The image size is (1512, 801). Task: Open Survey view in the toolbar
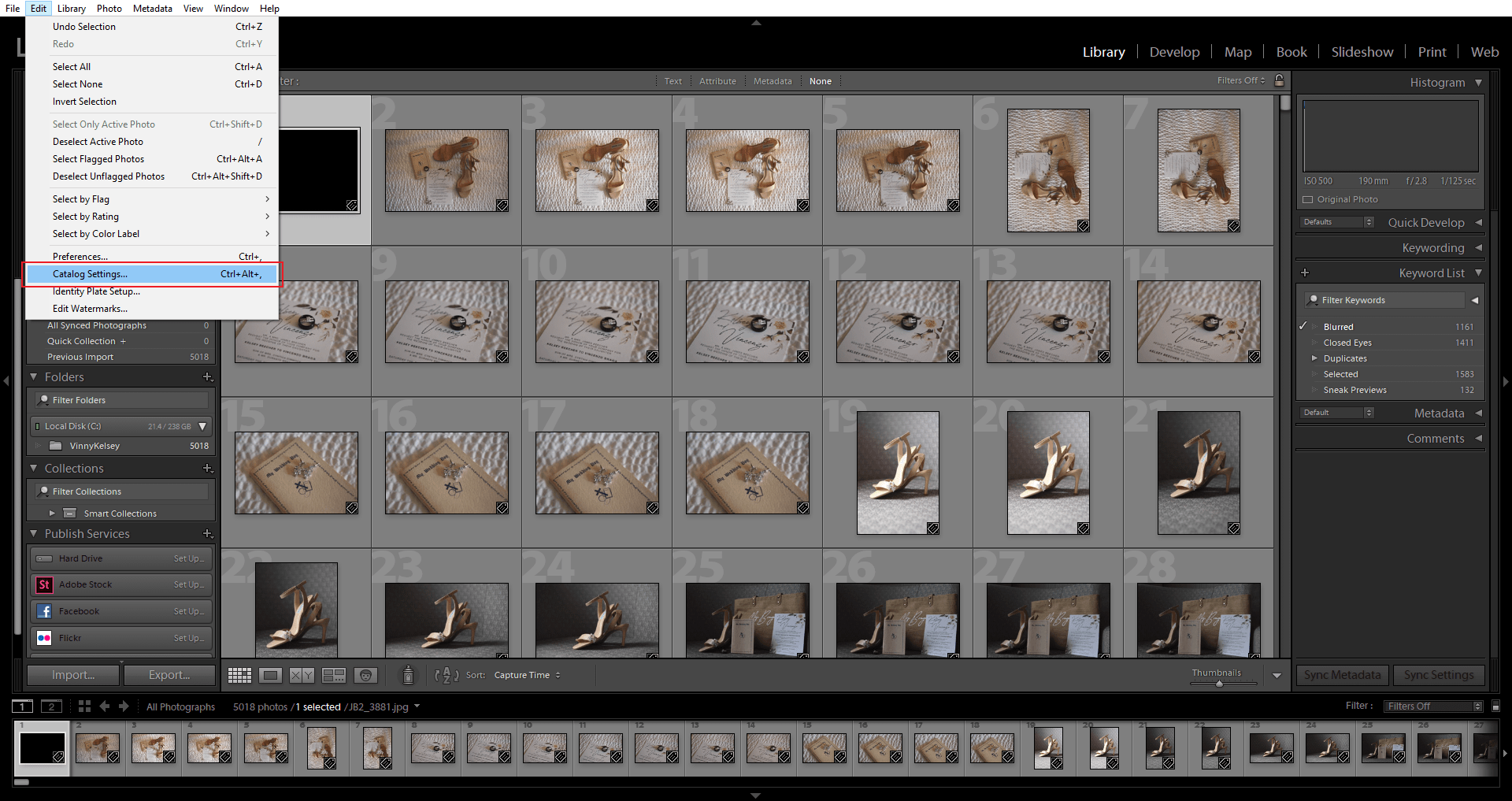coord(334,675)
